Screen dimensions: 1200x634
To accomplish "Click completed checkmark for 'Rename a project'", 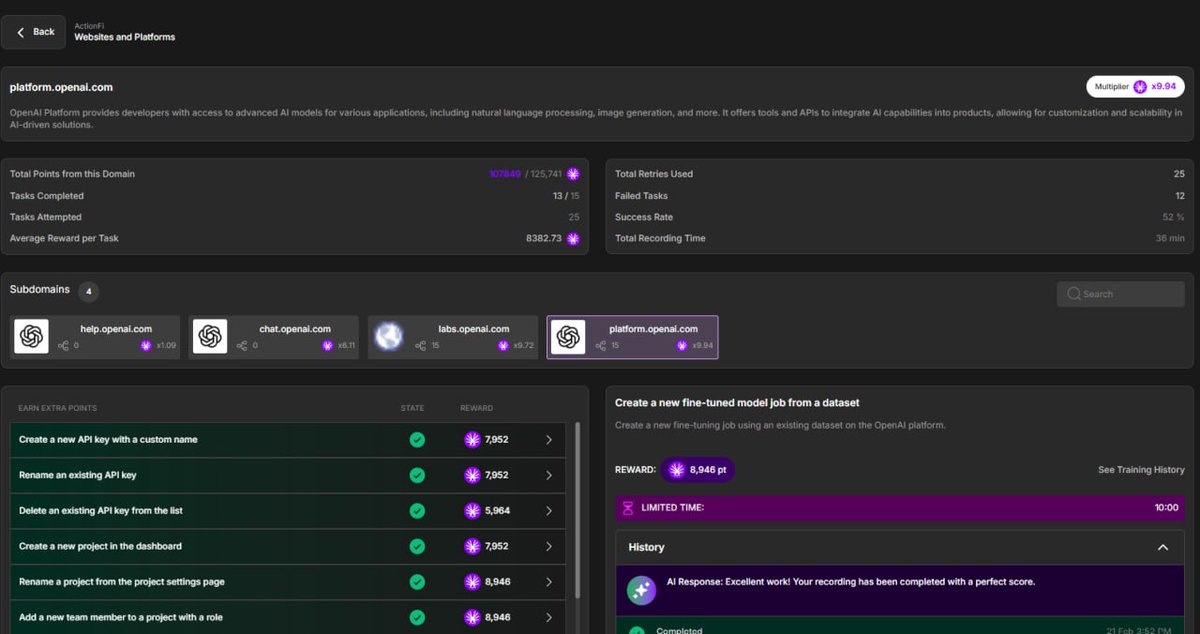I will coord(417,582).
